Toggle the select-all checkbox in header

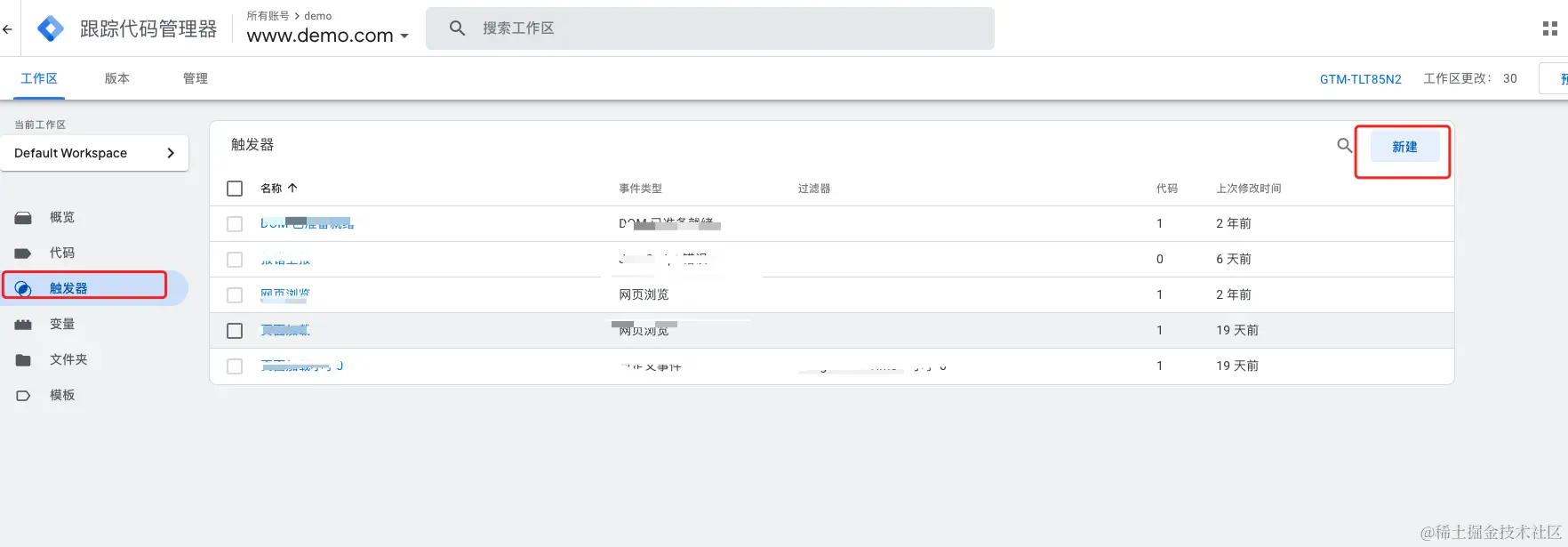(235, 189)
